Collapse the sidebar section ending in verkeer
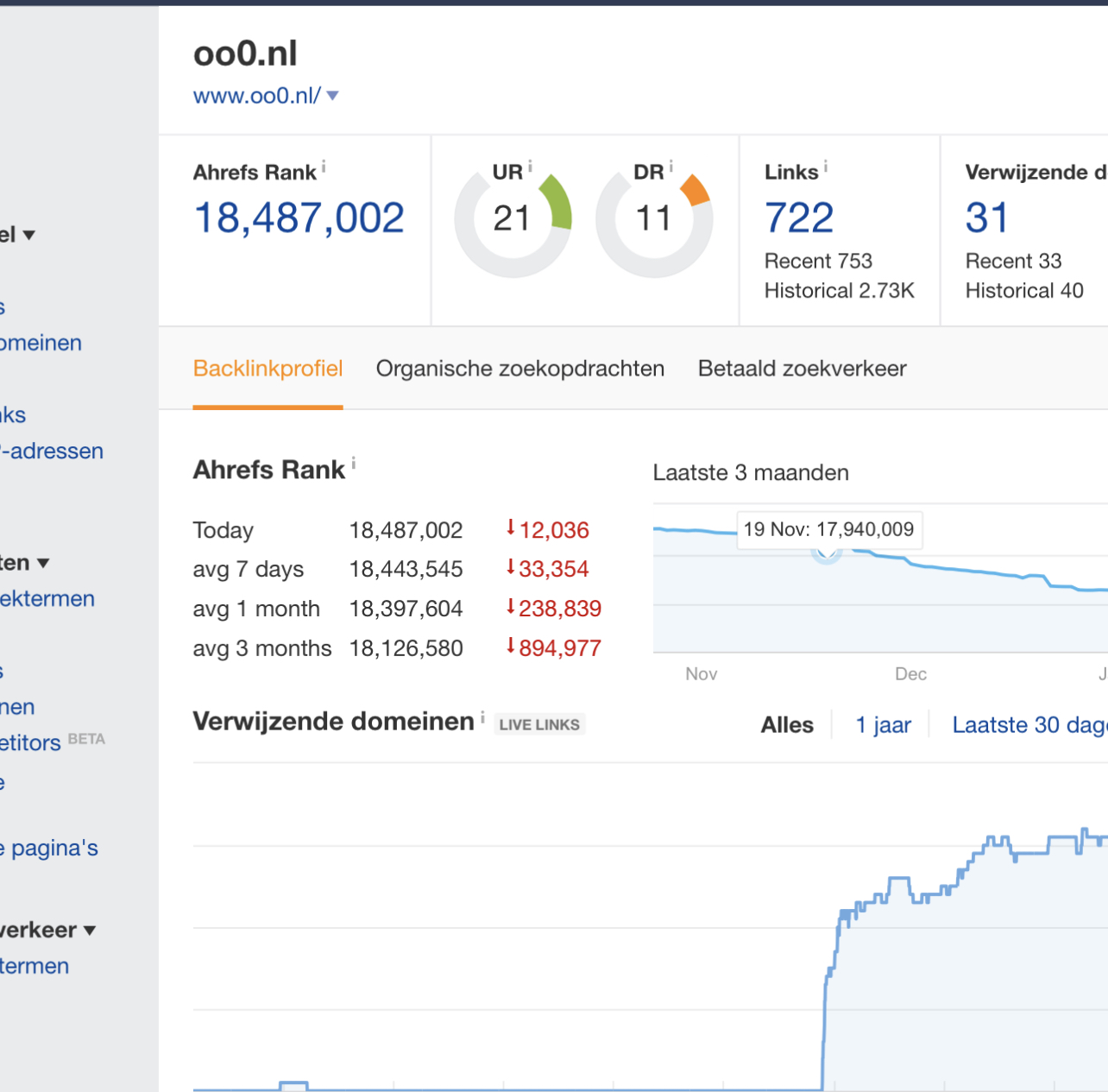 click(47, 930)
